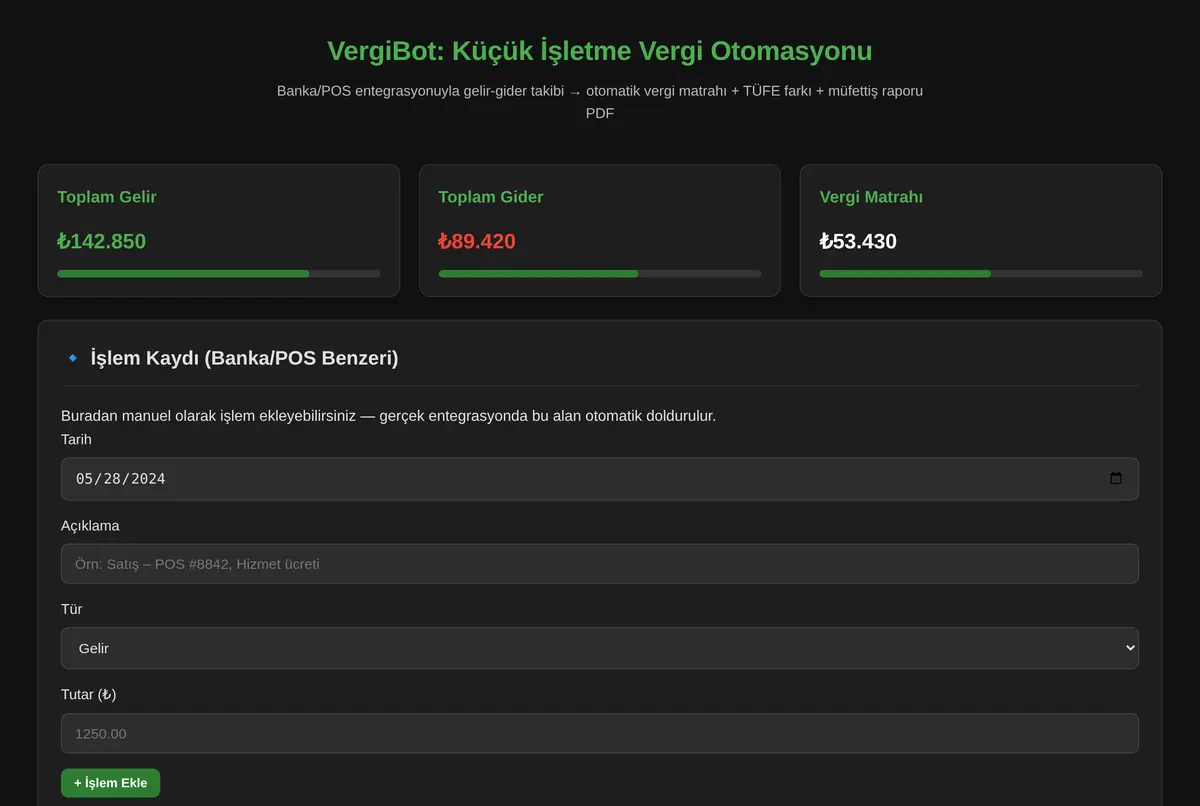1200x806 pixels.
Task: Click the Tür field label
Action: pos(72,609)
